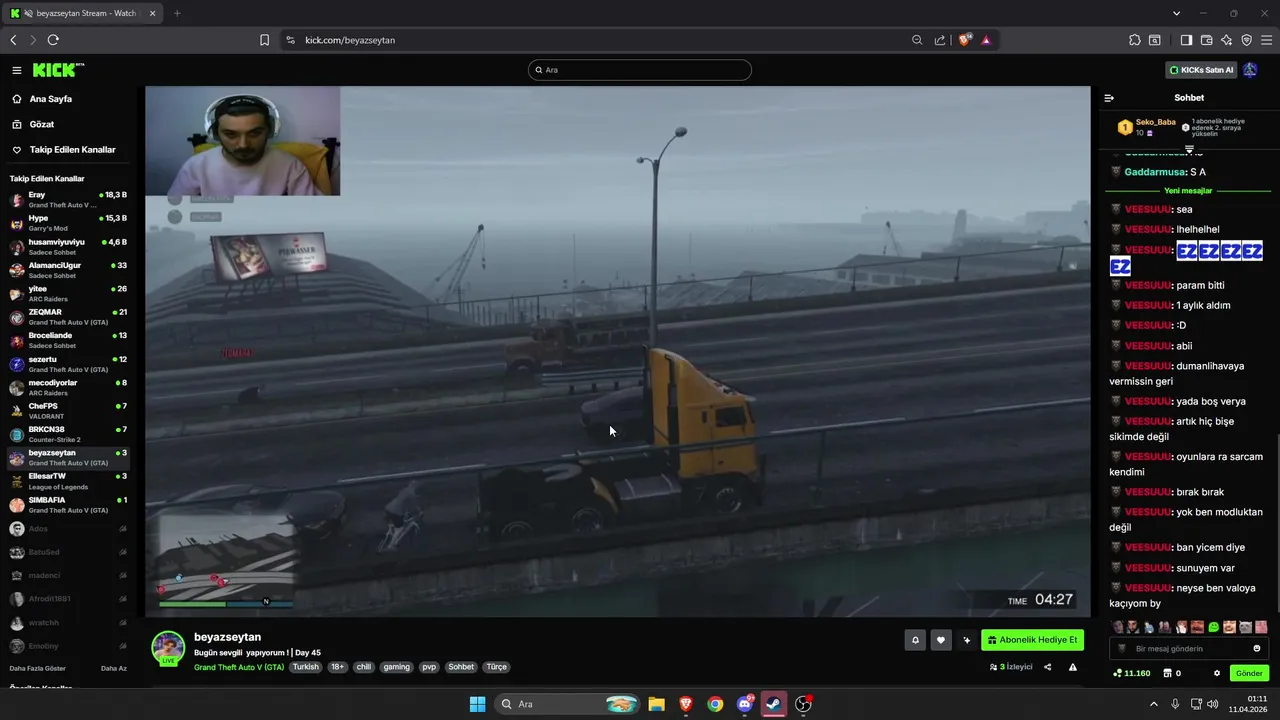The width and height of the screenshot is (1280, 720).
Task: Open chat settings gear icon
Action: [x=1217, y=673]
